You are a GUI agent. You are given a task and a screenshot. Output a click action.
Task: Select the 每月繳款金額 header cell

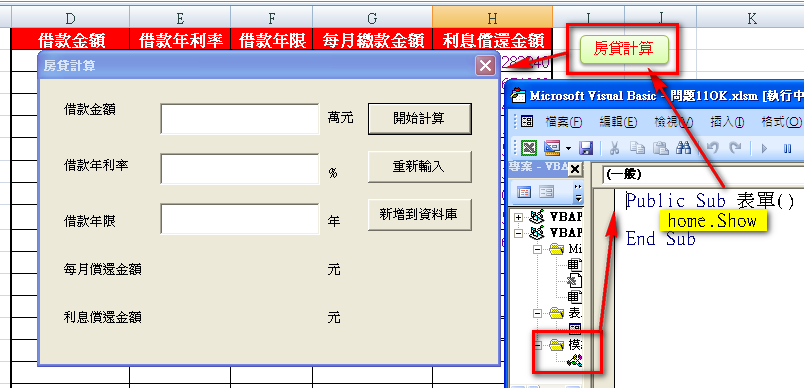click(x=372, y=39)
